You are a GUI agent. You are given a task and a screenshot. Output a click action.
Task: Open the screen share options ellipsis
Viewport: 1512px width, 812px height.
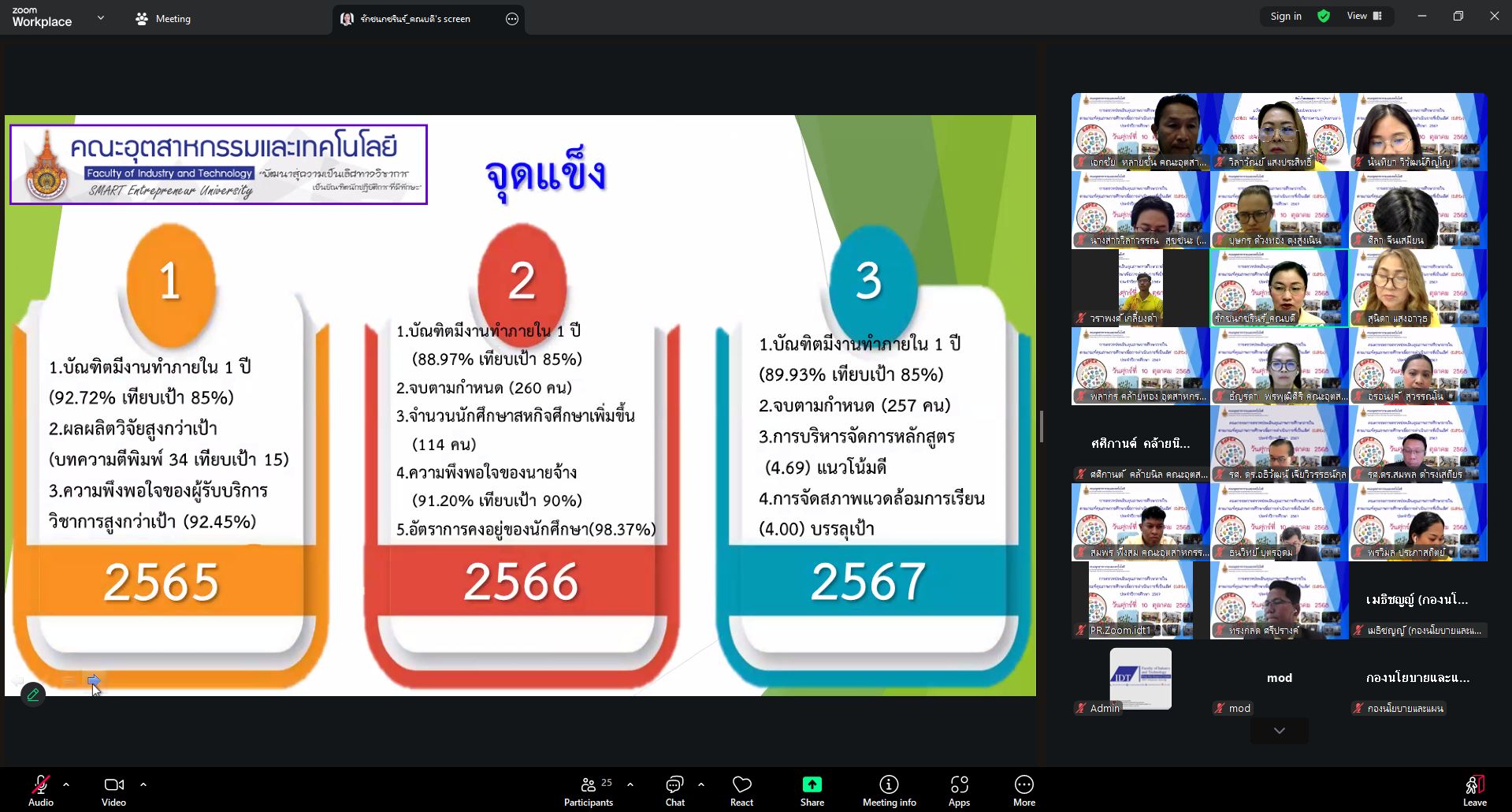512,19
